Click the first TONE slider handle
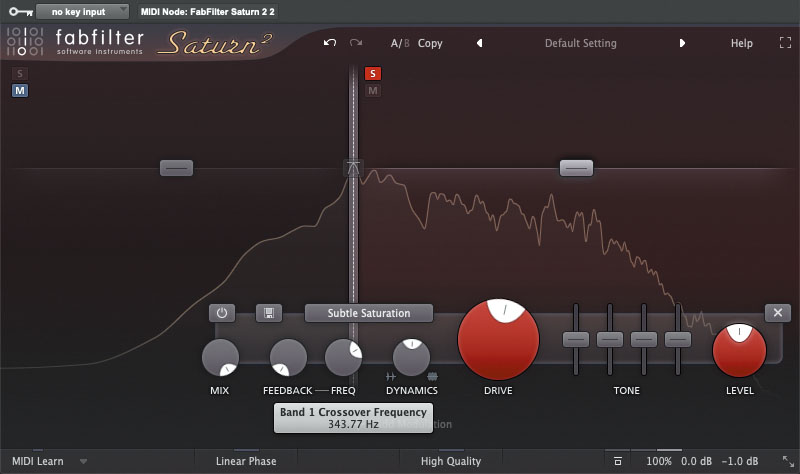Viewport: 800px width, 474px height. [x=576, y=339]
